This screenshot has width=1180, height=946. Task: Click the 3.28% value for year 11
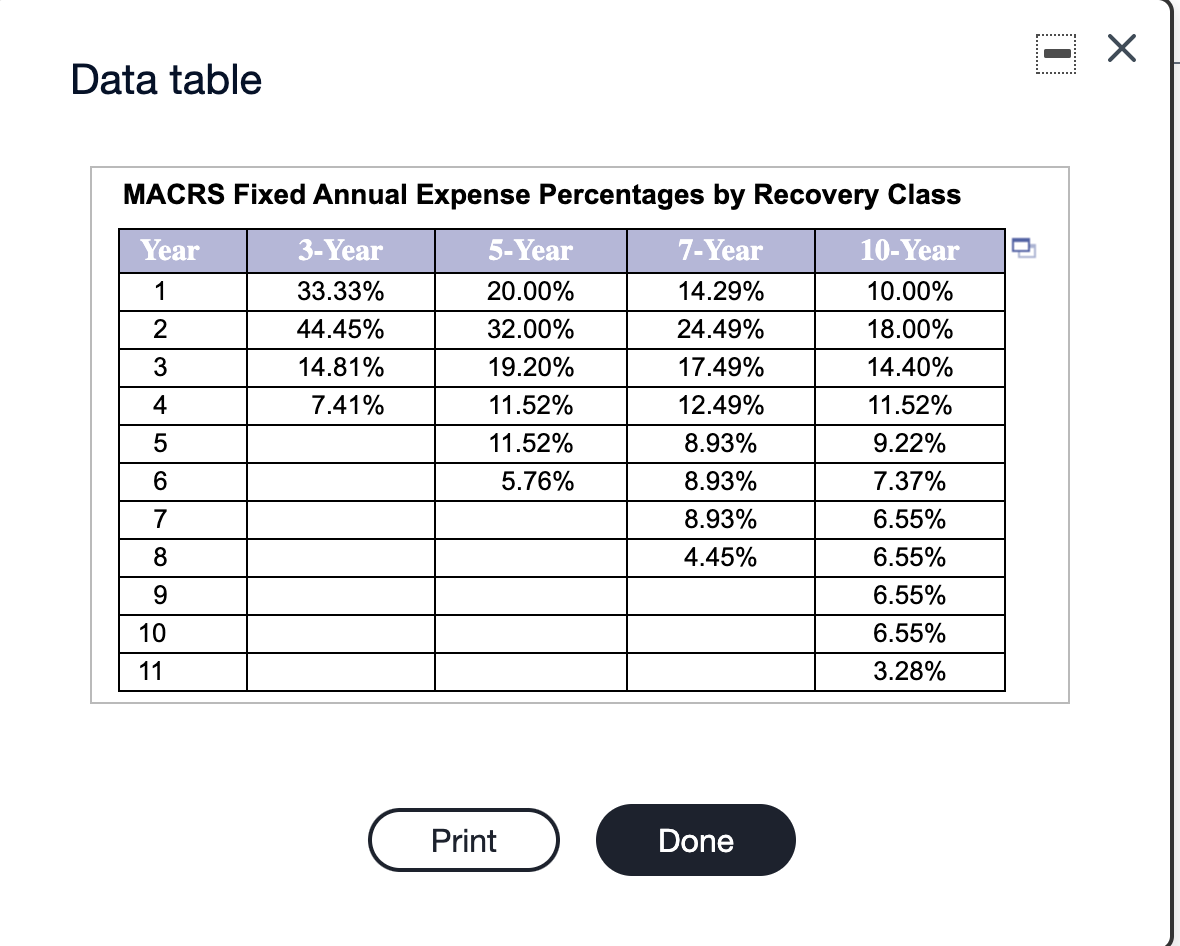909,671
